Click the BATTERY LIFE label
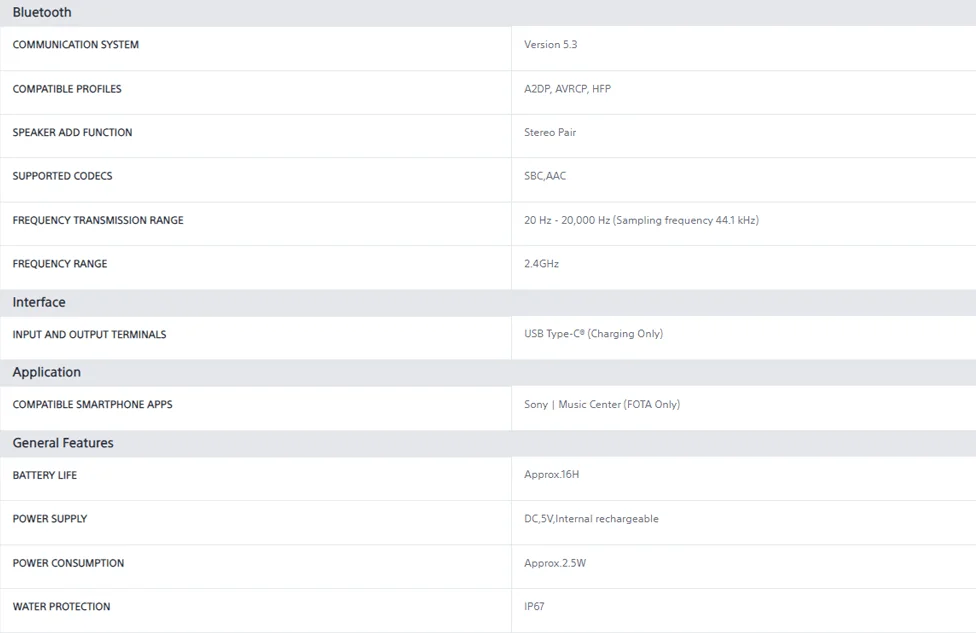Screen dimensions: 976x633 click(45, 476)
